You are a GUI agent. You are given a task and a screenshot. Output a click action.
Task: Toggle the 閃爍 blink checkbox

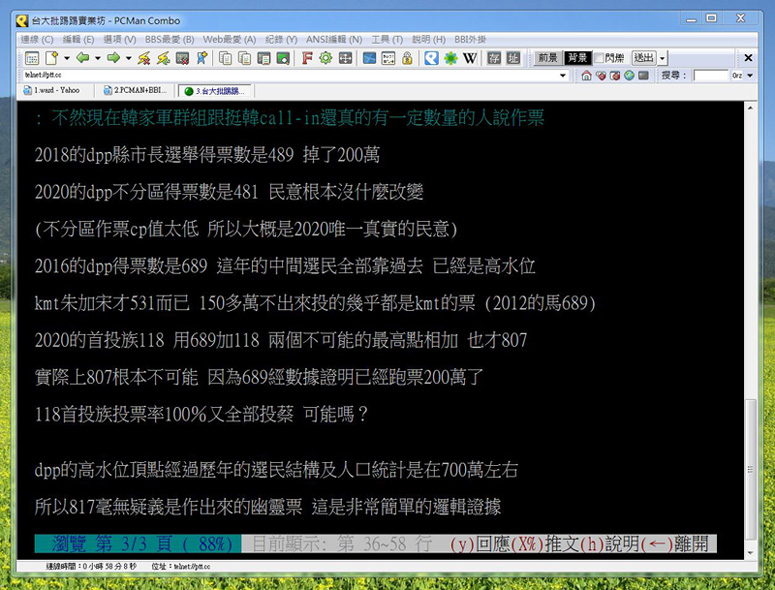pyautogui.click(x=600, y=58)
